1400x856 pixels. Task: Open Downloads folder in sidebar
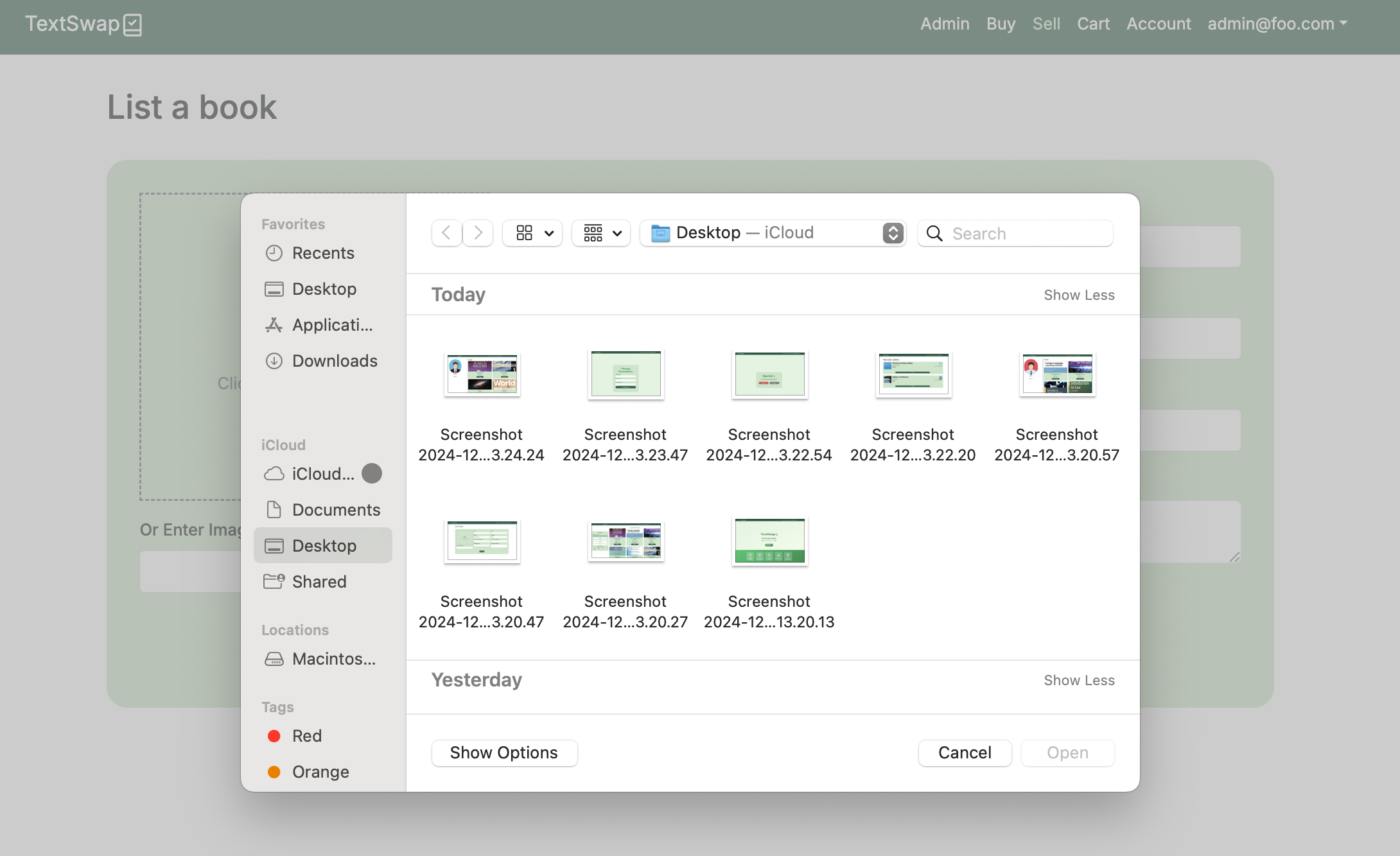click(334, 361)
